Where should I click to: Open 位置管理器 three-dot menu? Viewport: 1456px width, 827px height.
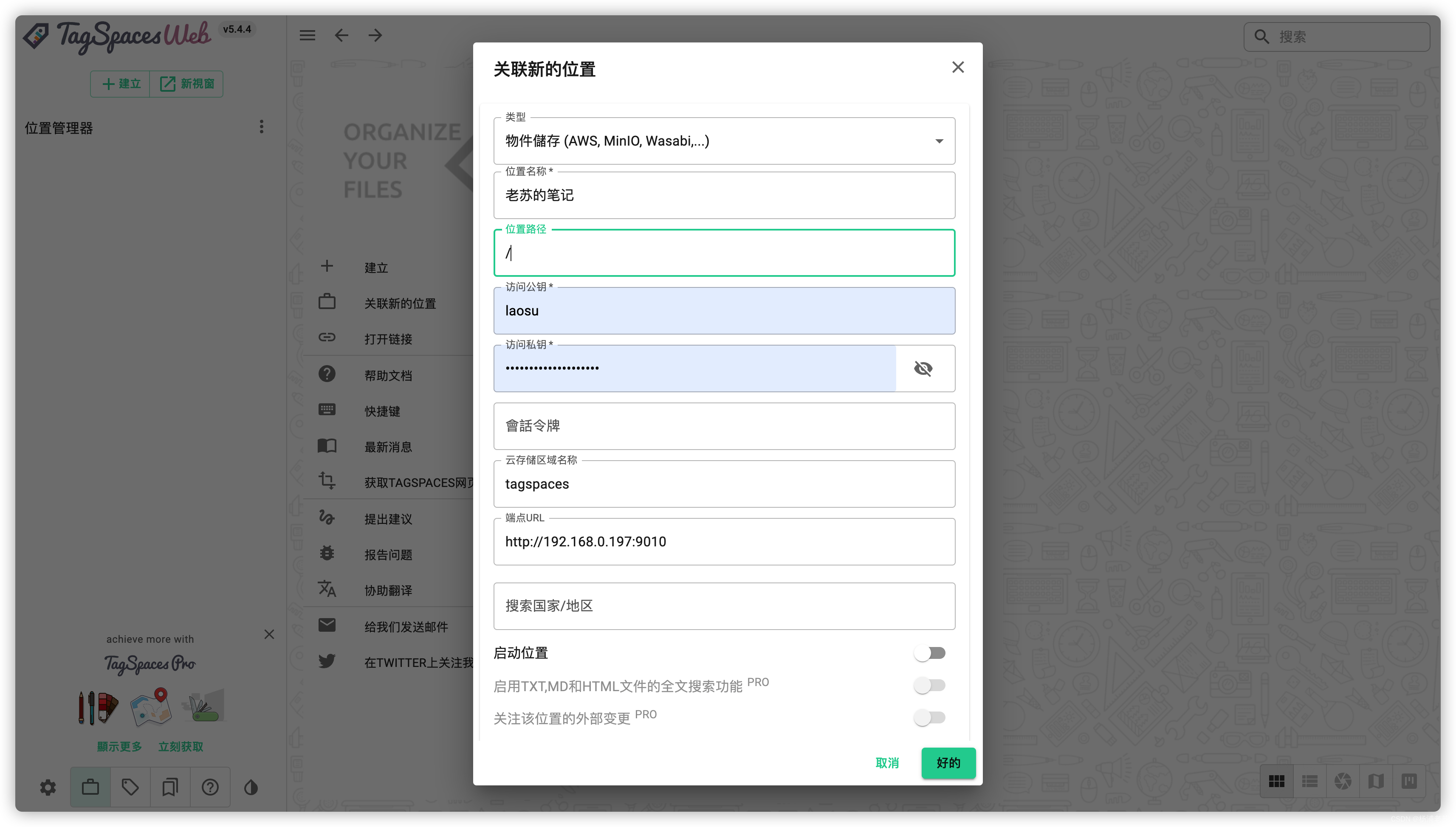pos(261,127)
